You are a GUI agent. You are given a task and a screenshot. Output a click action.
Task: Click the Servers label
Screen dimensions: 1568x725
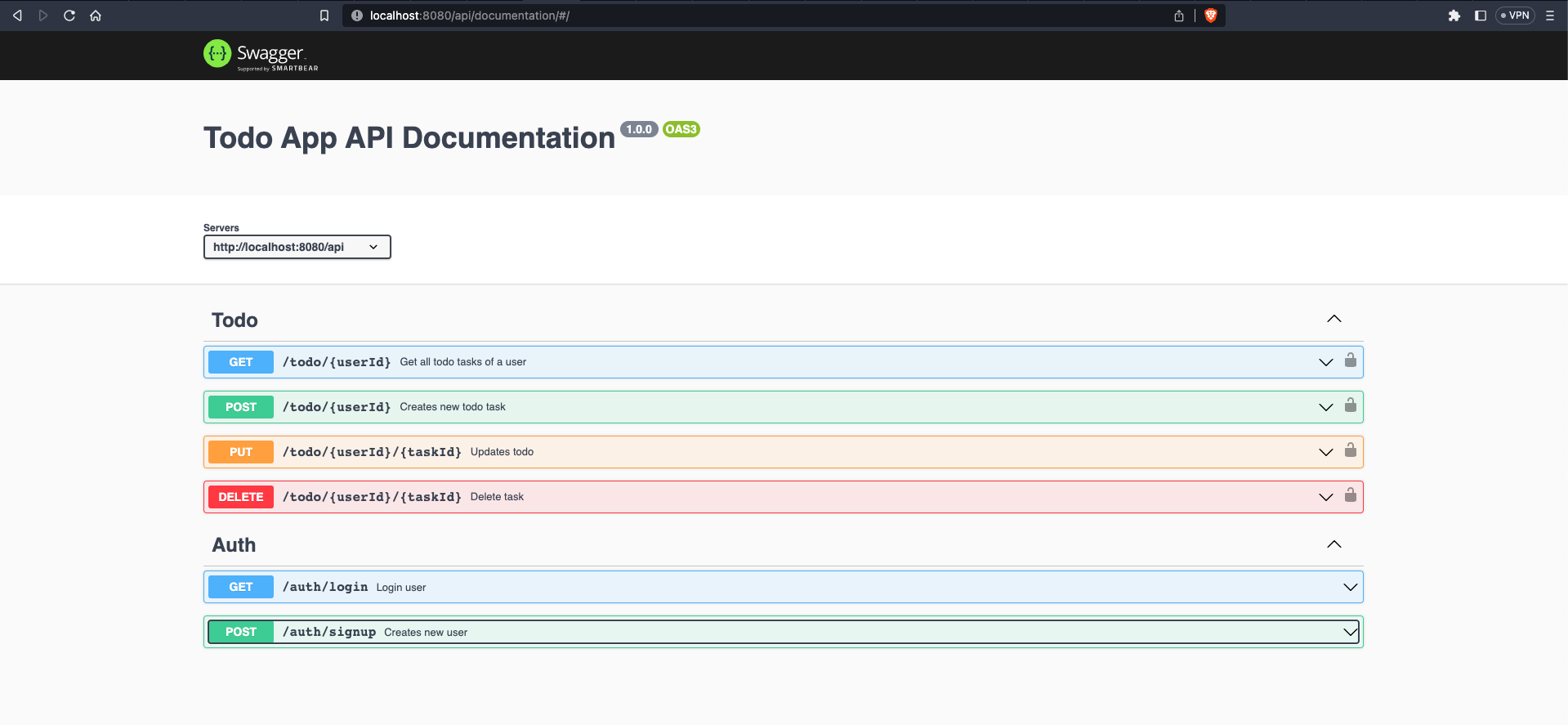[221, 228]
